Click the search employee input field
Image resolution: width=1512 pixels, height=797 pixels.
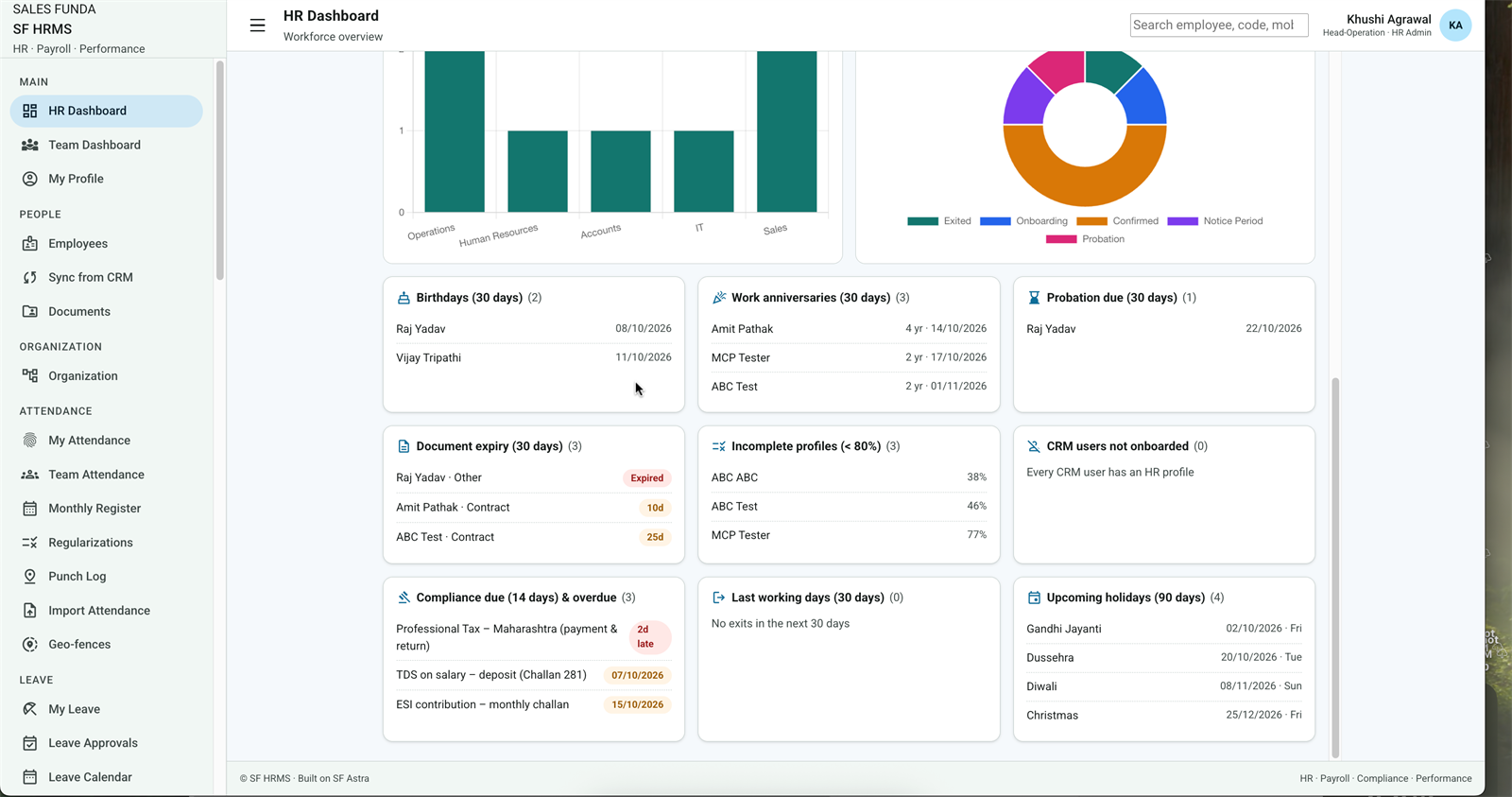[x=1219, y=26]
